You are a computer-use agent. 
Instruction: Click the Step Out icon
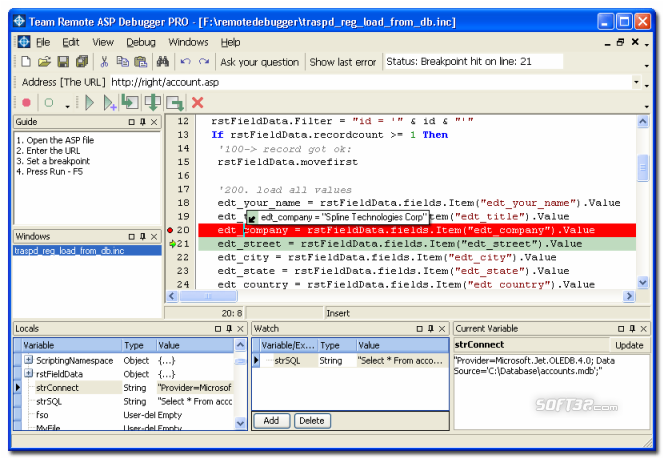(x=174, y=103)
